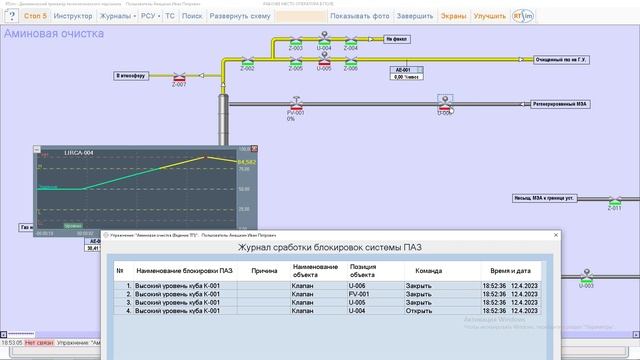640x360 pixels.
Task: Click the Завершить button
Action: point(415,16)
